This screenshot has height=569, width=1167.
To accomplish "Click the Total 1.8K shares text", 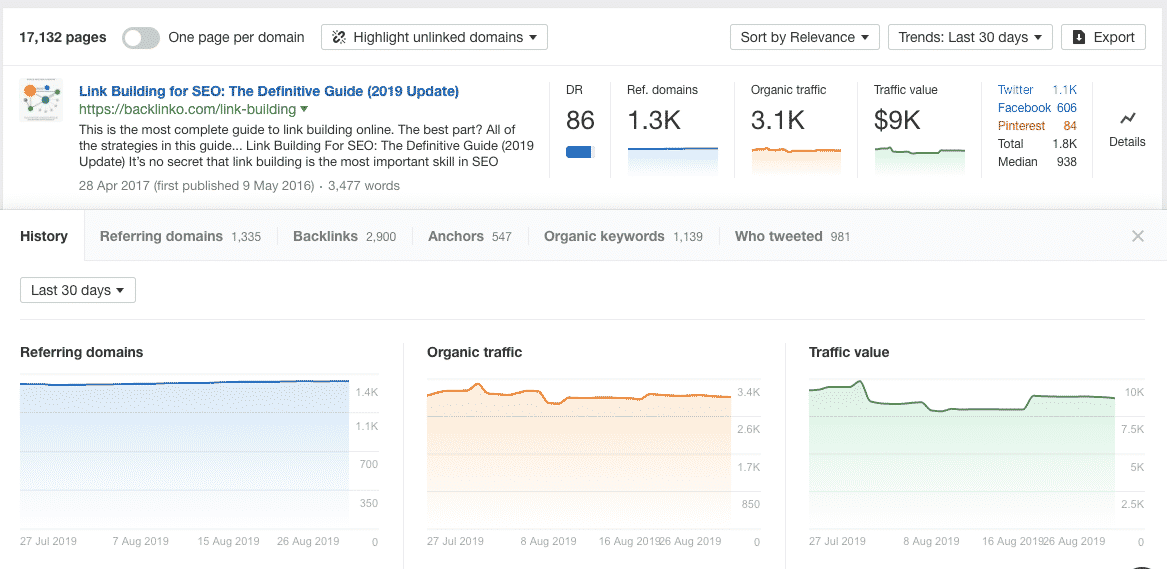I will coord(1037,144).
